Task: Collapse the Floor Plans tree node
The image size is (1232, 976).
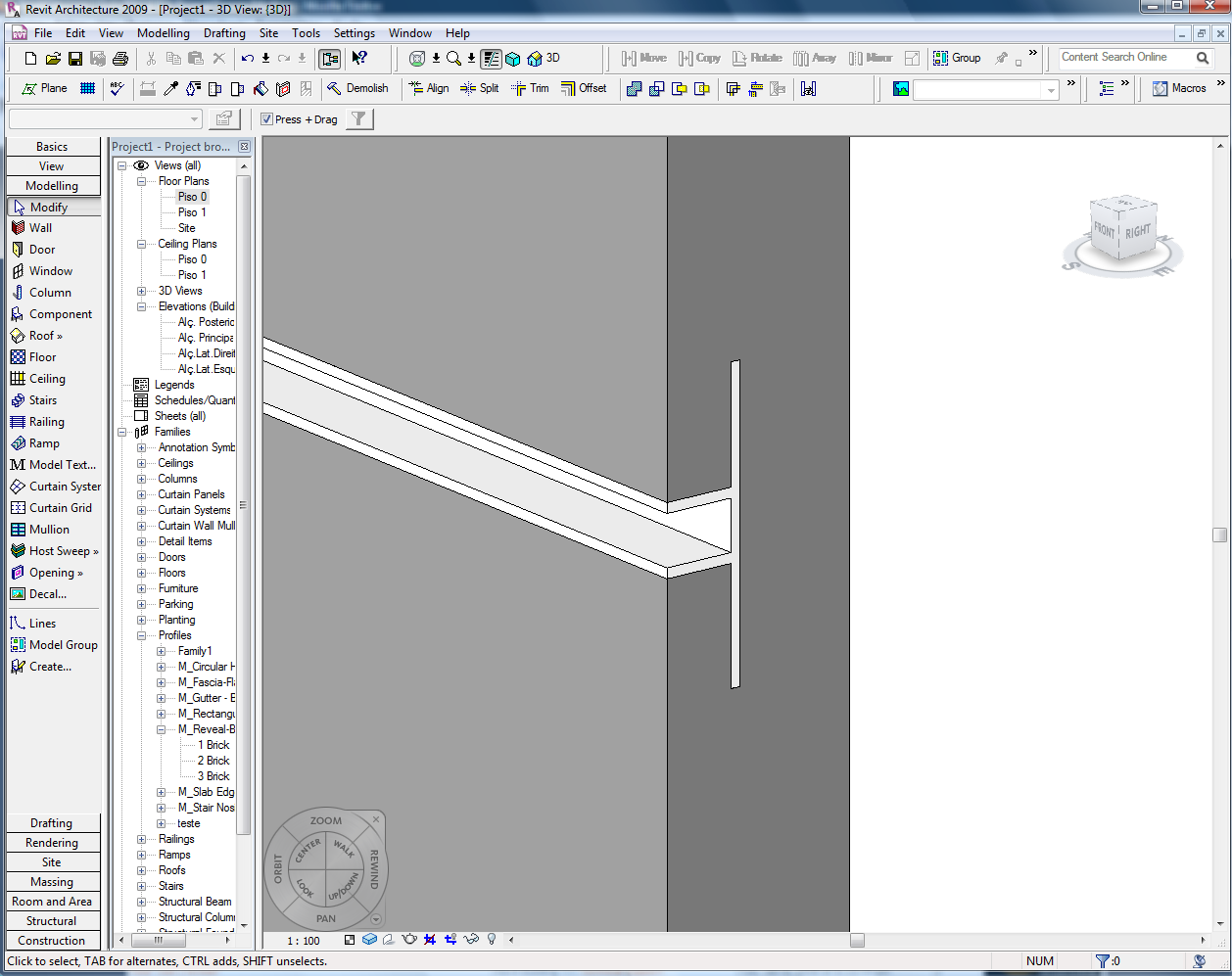Action: click(x=141, y=181)
